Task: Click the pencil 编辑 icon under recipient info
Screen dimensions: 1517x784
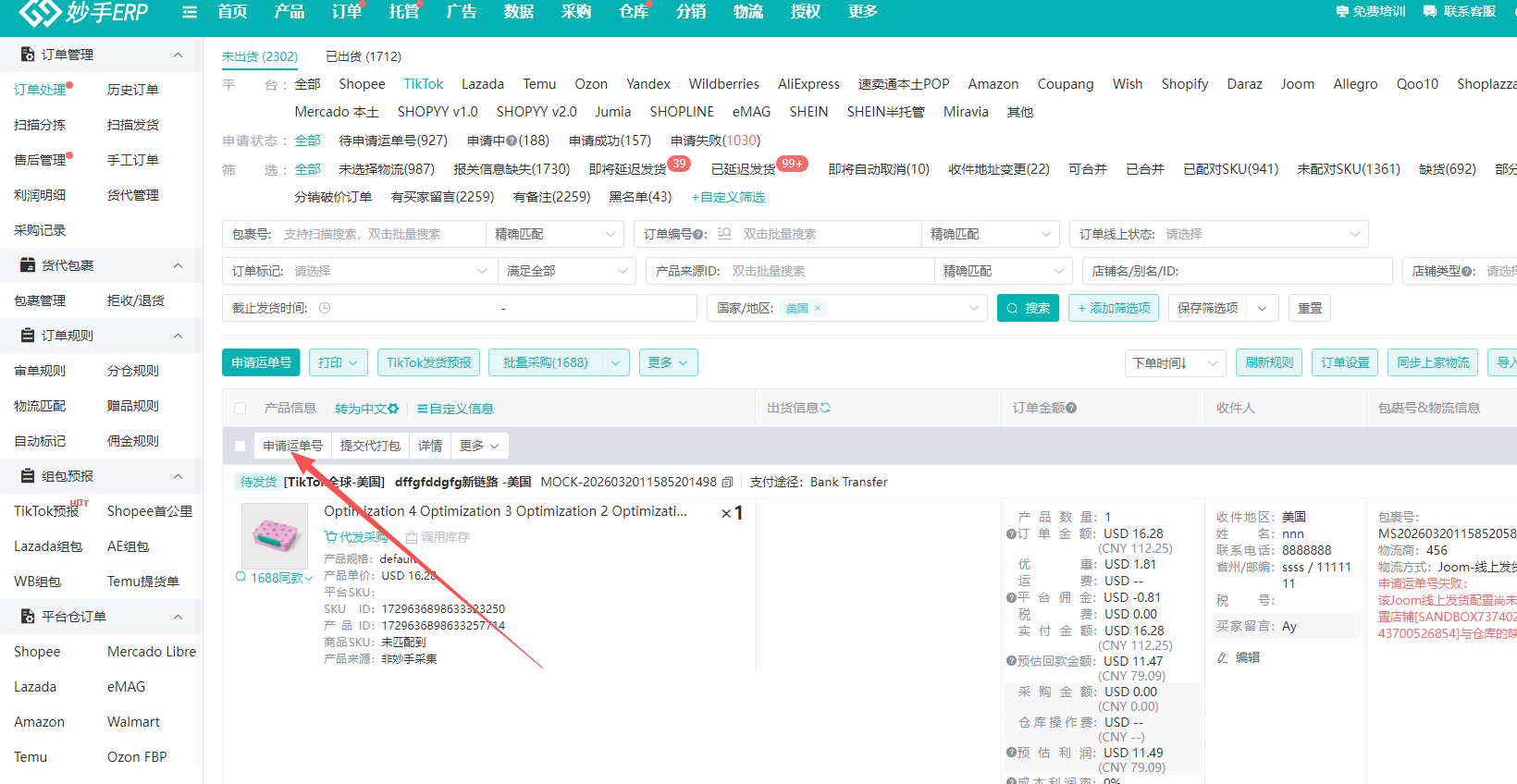Action: [x=1223, y=657]
